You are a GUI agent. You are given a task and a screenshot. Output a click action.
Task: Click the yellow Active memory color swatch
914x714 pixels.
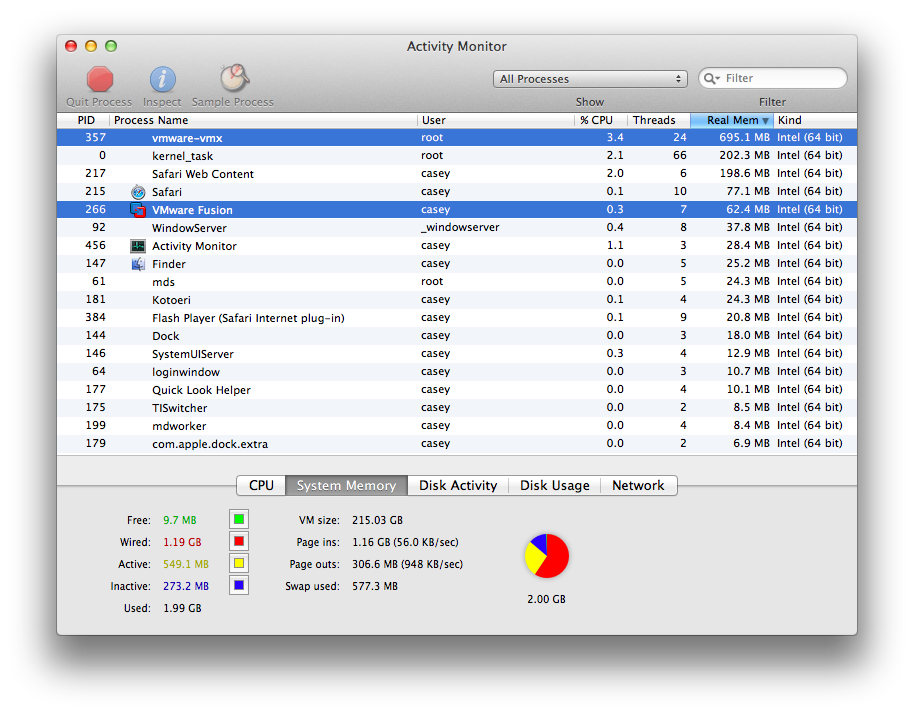click(239, 563)
